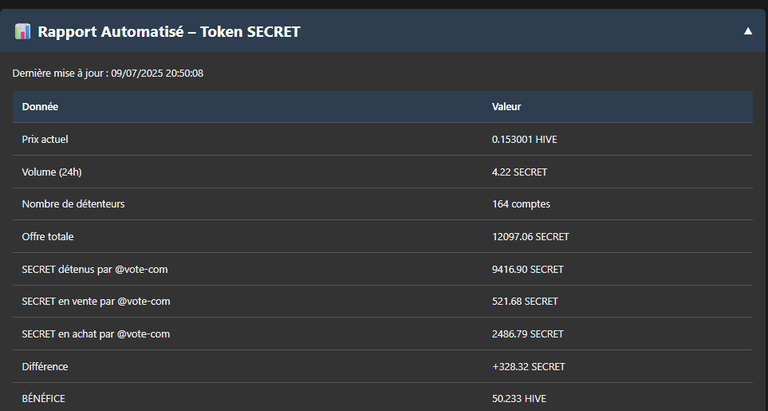Click the Offre totale label
This screenshot has height=411, width=768.
[x=48, y=237]
